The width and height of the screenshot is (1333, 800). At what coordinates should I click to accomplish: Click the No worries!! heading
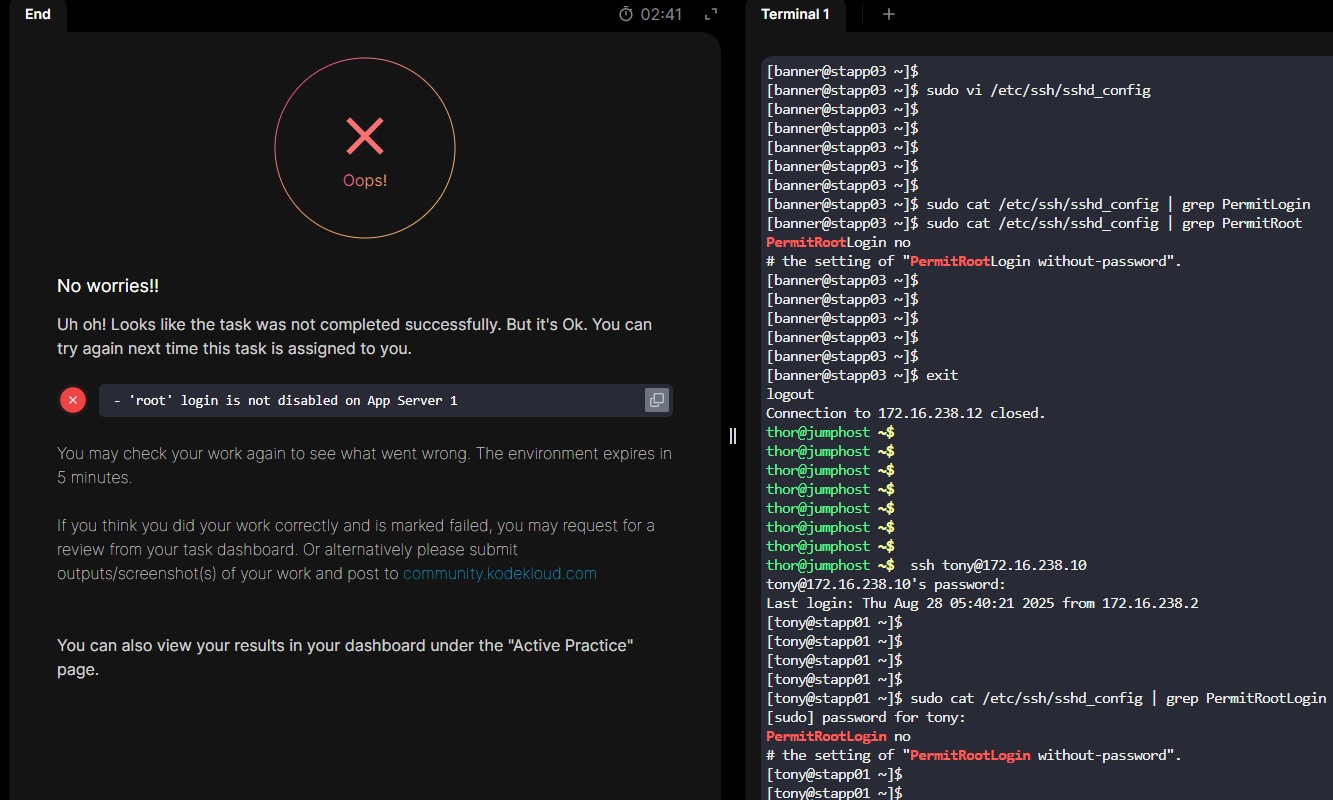click(108, 286)
